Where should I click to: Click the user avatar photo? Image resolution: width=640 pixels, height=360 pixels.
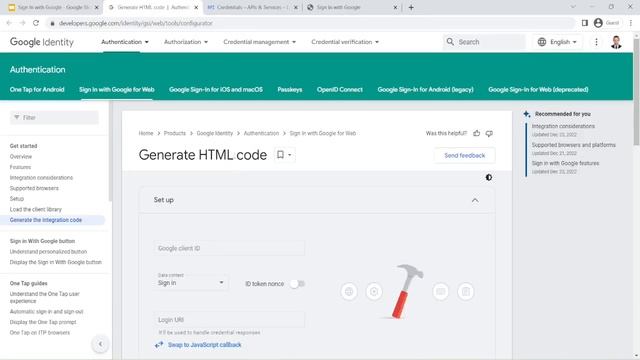click(x=616, y=42)
